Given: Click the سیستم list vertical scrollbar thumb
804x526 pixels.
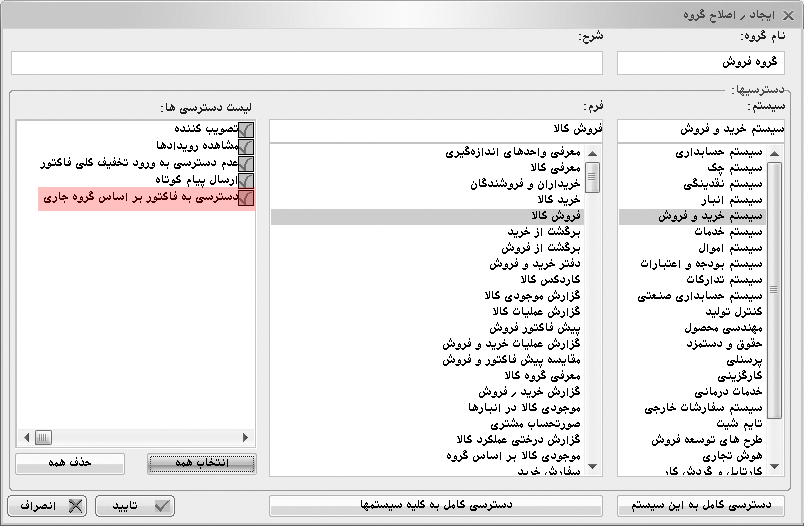Looking at the screenshot, I should coord(774,290).
